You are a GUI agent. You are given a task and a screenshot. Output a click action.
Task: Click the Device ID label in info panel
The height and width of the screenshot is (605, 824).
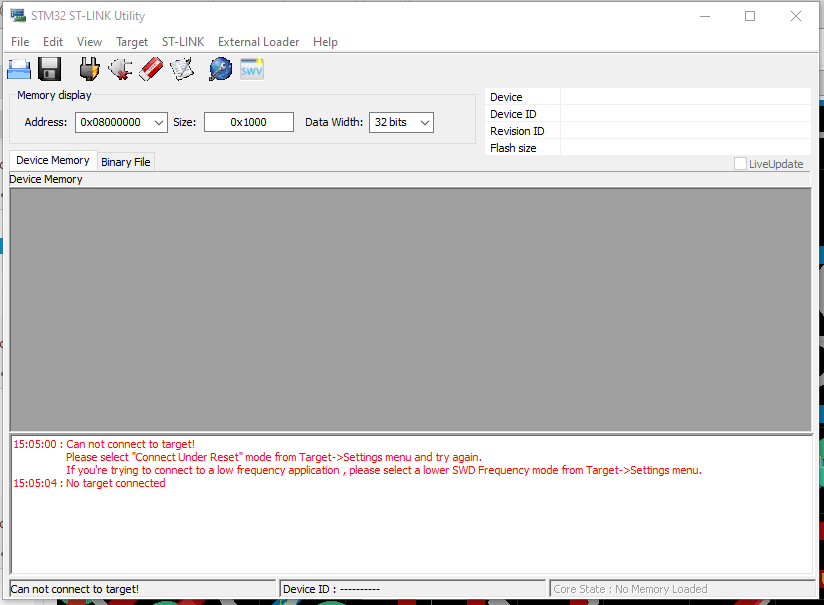[x=513, y=114]
